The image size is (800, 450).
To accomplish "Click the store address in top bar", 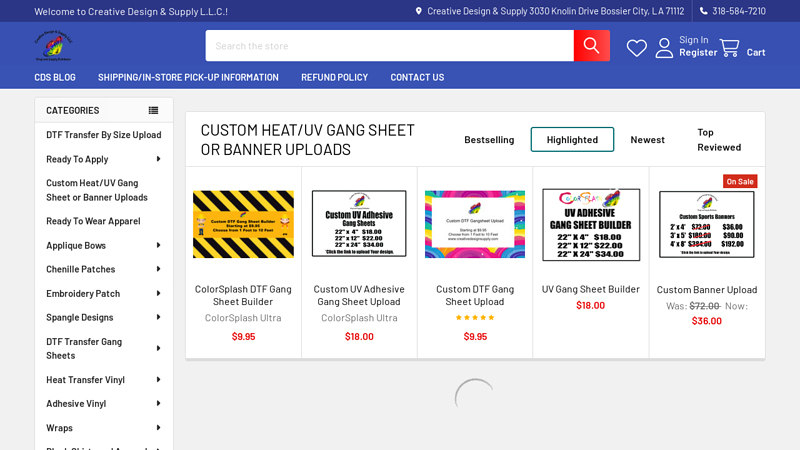I will coord(556,11).
